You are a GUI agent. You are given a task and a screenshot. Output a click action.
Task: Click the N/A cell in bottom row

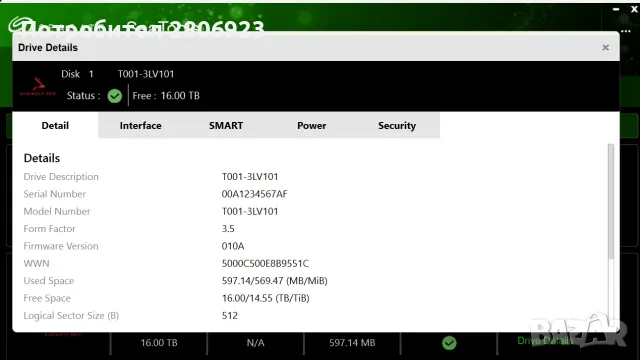256,343
